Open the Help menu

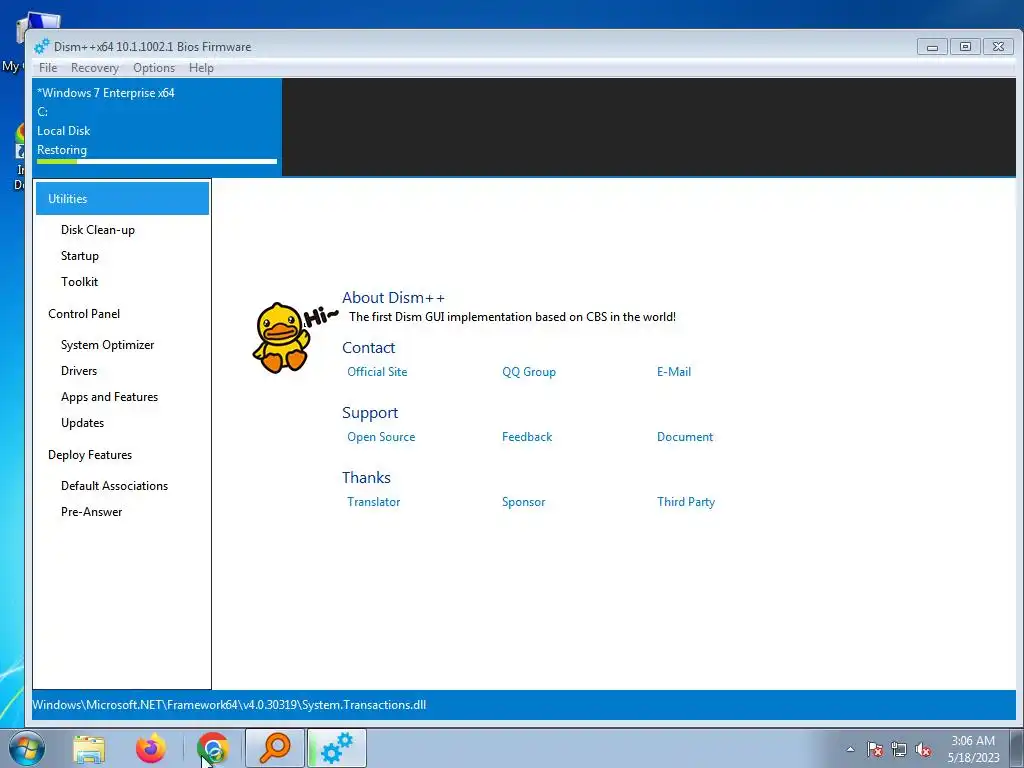201,68
